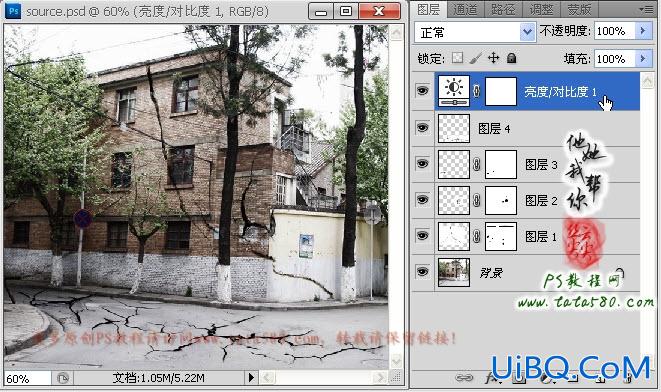Switch to the 路径 tab

tap(503, 9)
